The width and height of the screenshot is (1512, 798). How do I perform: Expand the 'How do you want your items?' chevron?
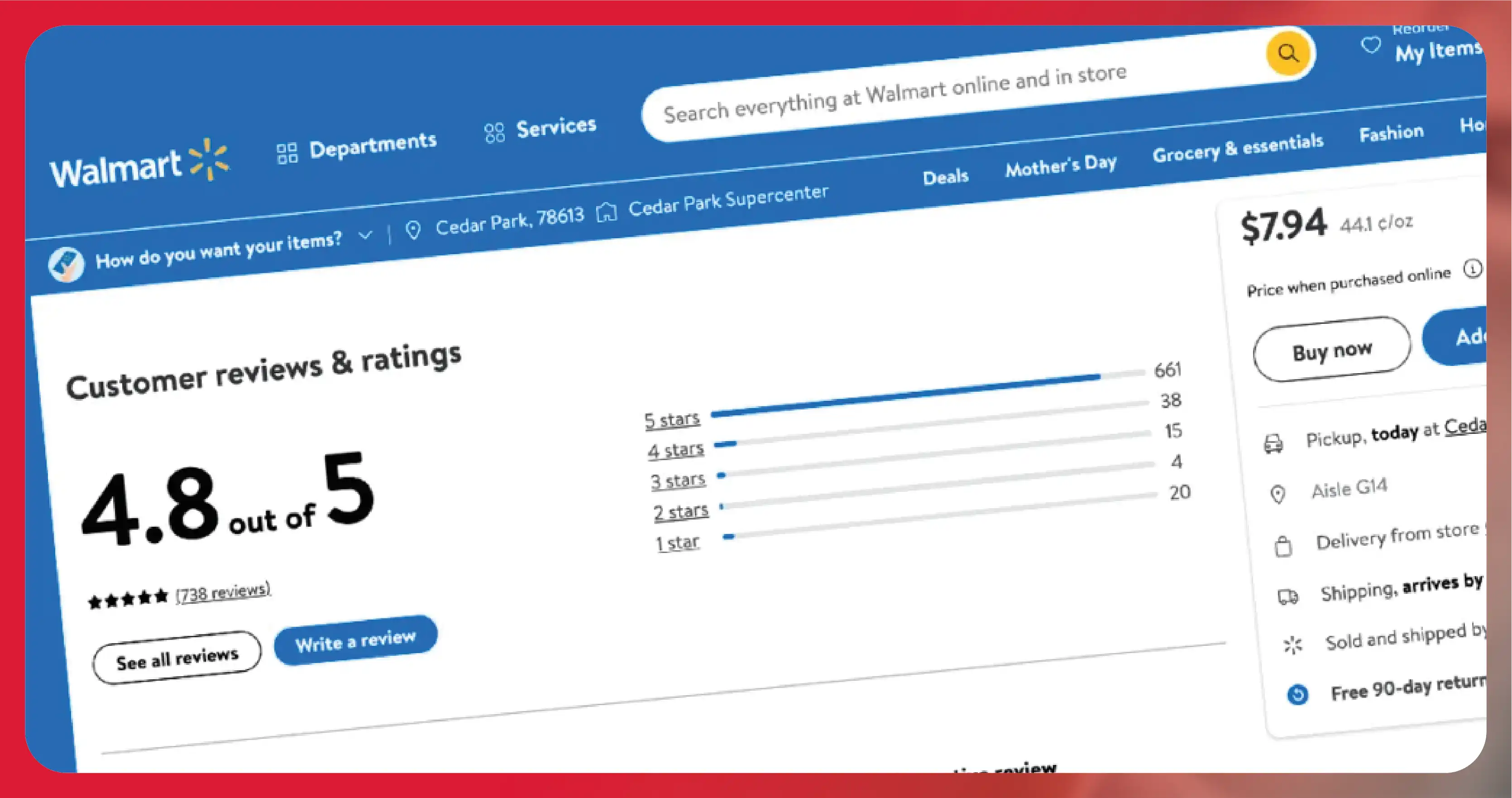365,236
